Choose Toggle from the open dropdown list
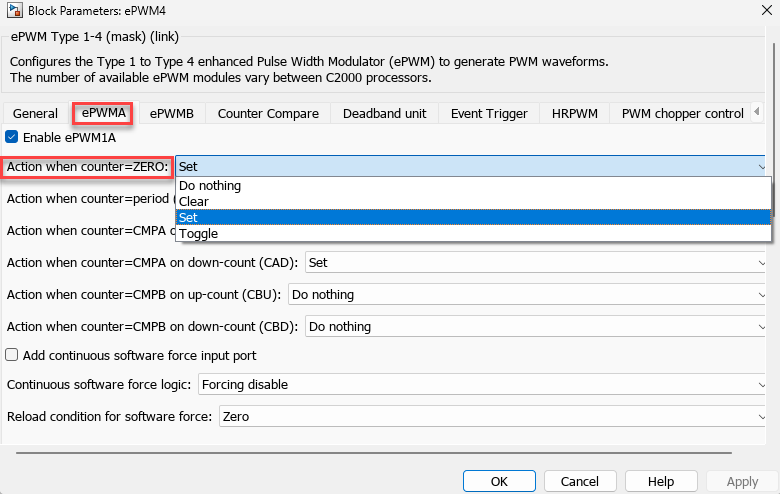This screenshot has width=780, height=494. tap(198, 234)
